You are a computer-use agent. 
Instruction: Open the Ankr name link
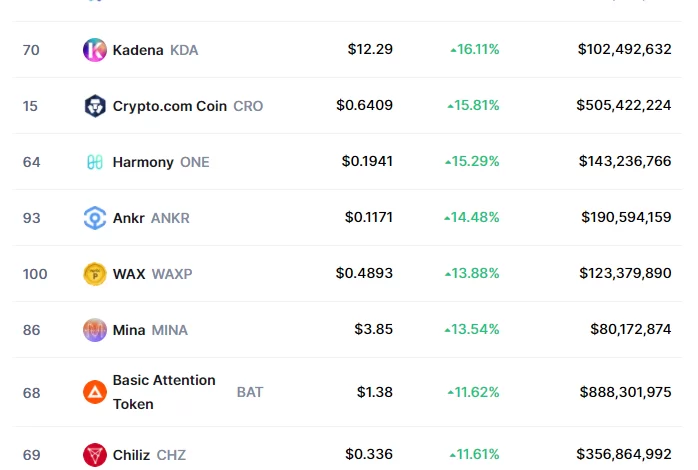[129, 218]
